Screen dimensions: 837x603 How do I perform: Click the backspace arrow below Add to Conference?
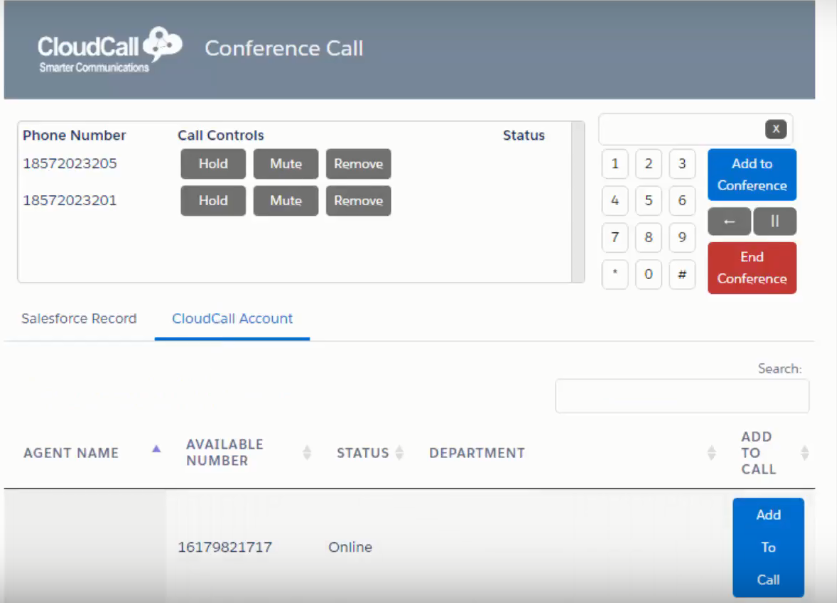coord(728,221)
